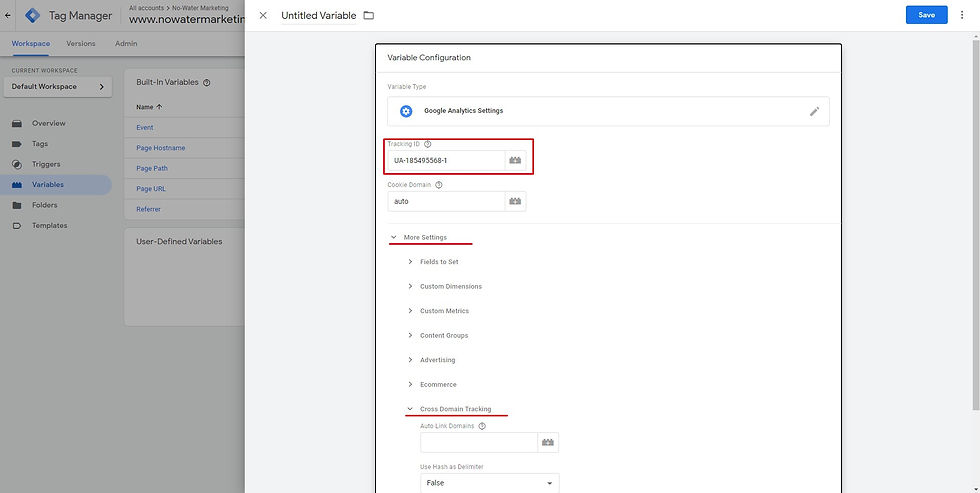Click the Google Analytics Settings gear icon
This screenshot has height=493, width=980.
point(406,111)
